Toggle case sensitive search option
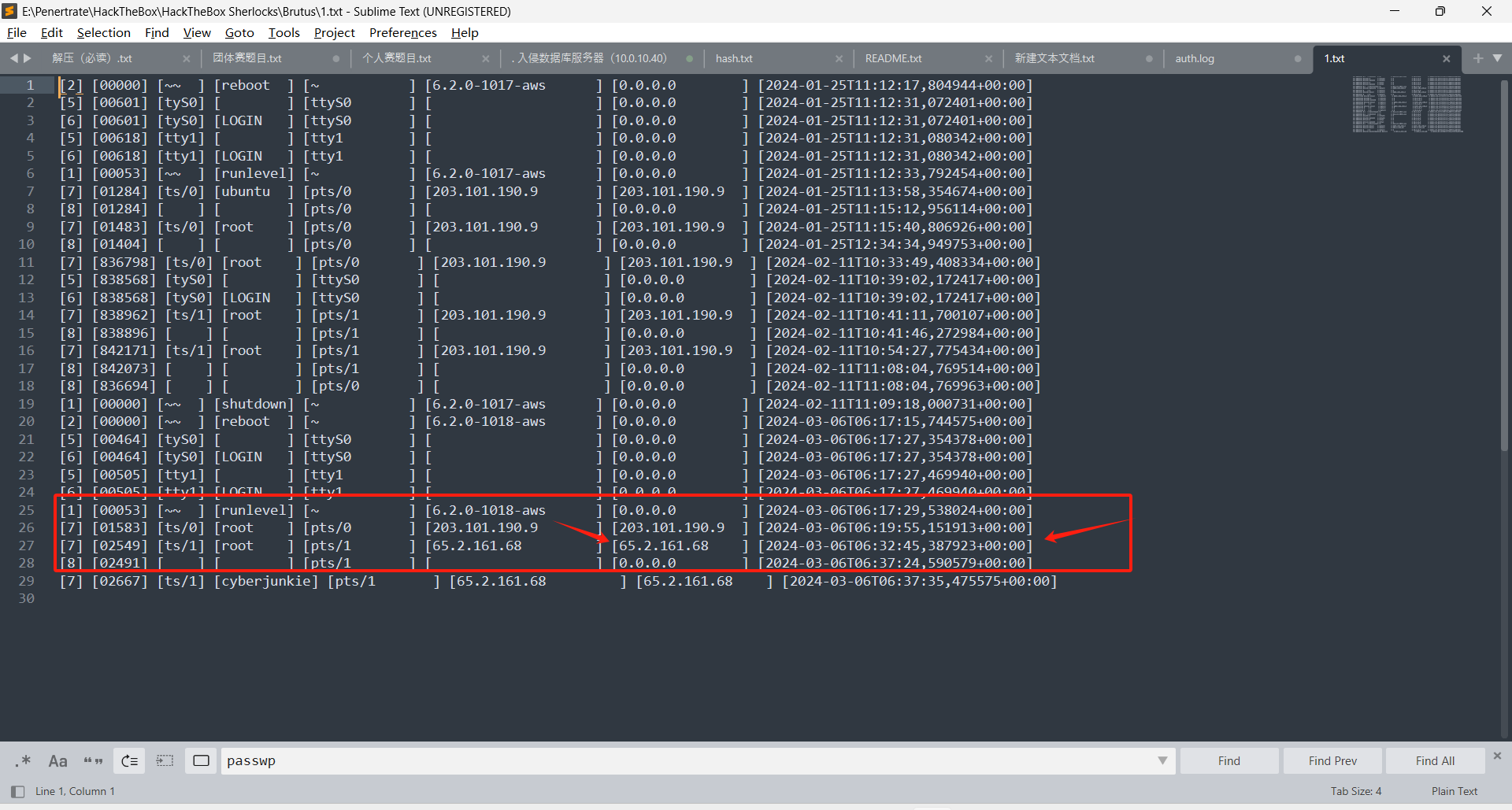1512x810 pixels. 57,760
